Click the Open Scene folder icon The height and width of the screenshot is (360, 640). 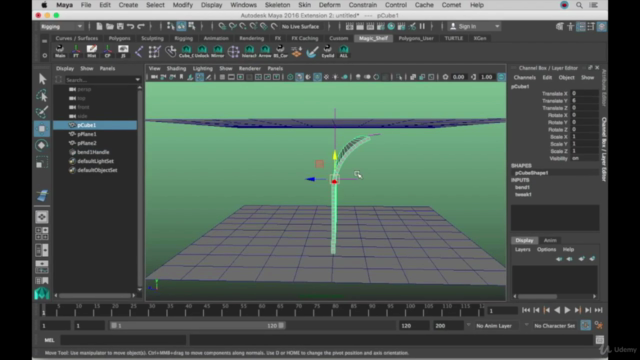pyautogui.click(x=109, y=27)
